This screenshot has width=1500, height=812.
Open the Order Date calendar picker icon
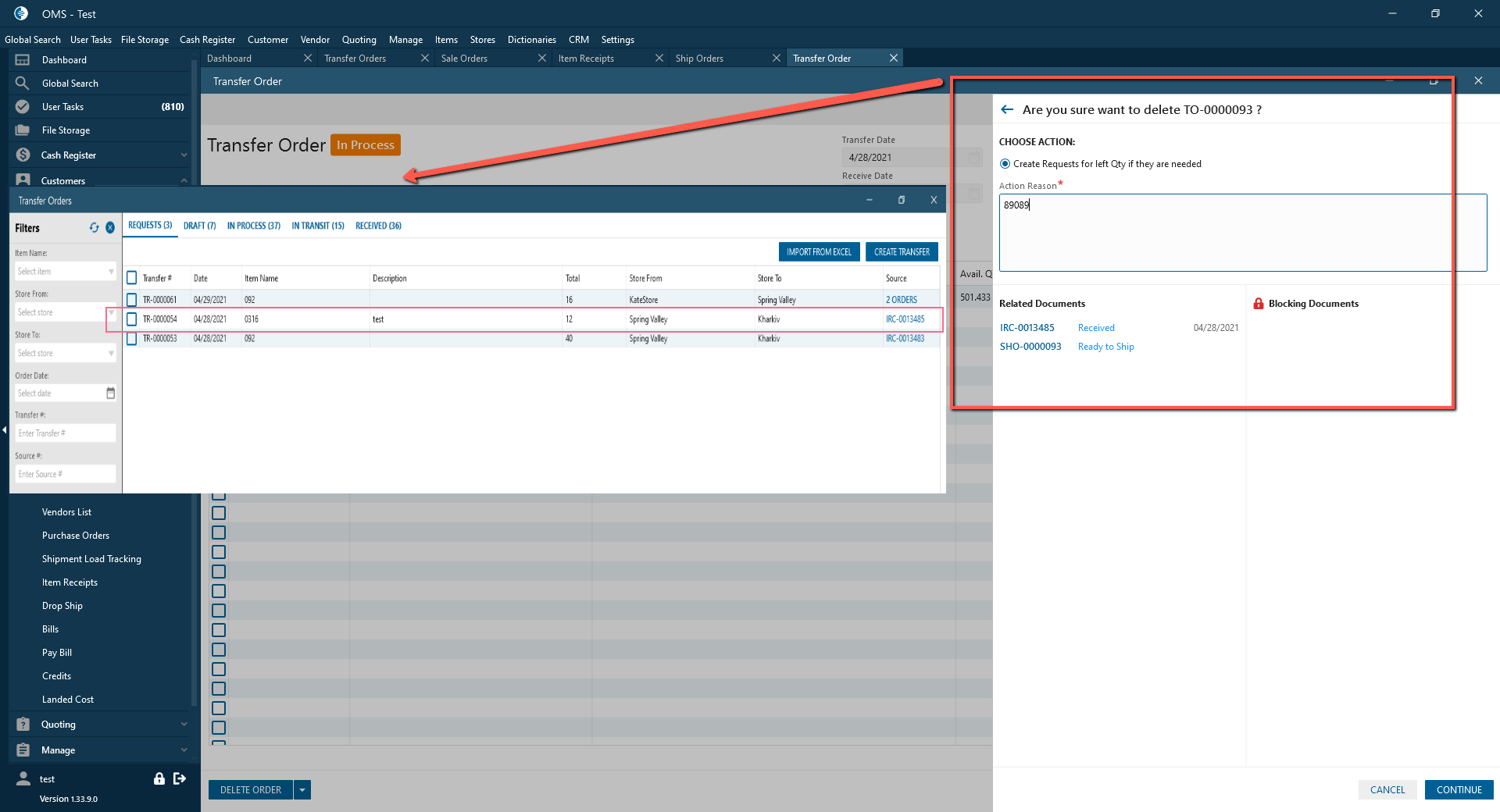111,394
